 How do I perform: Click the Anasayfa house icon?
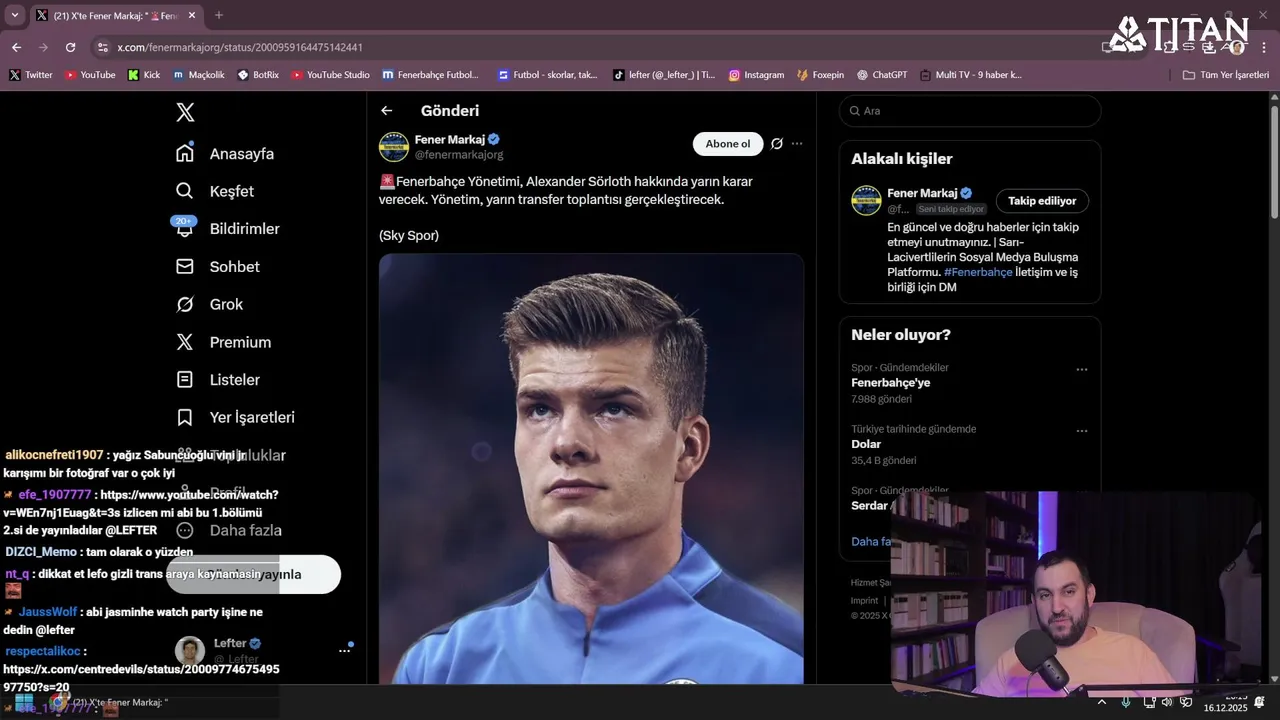(x=185, y=153)
